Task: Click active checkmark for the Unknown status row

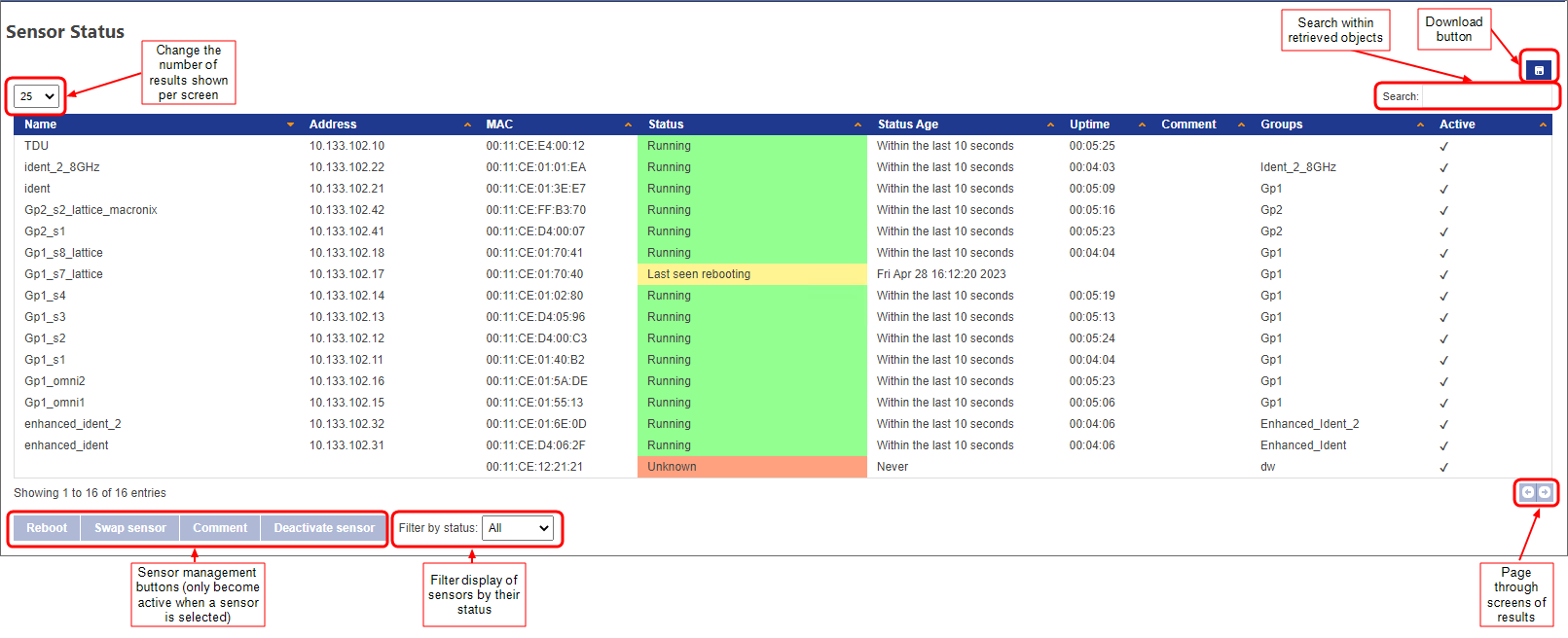Action: click(1443, 468)
